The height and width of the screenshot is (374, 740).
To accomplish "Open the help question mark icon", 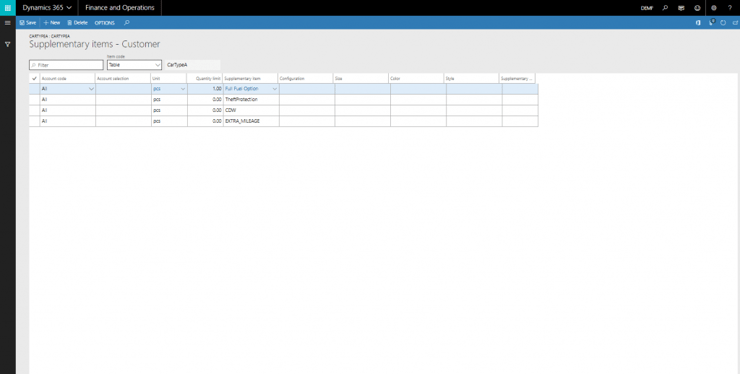I will click(730, 8).
